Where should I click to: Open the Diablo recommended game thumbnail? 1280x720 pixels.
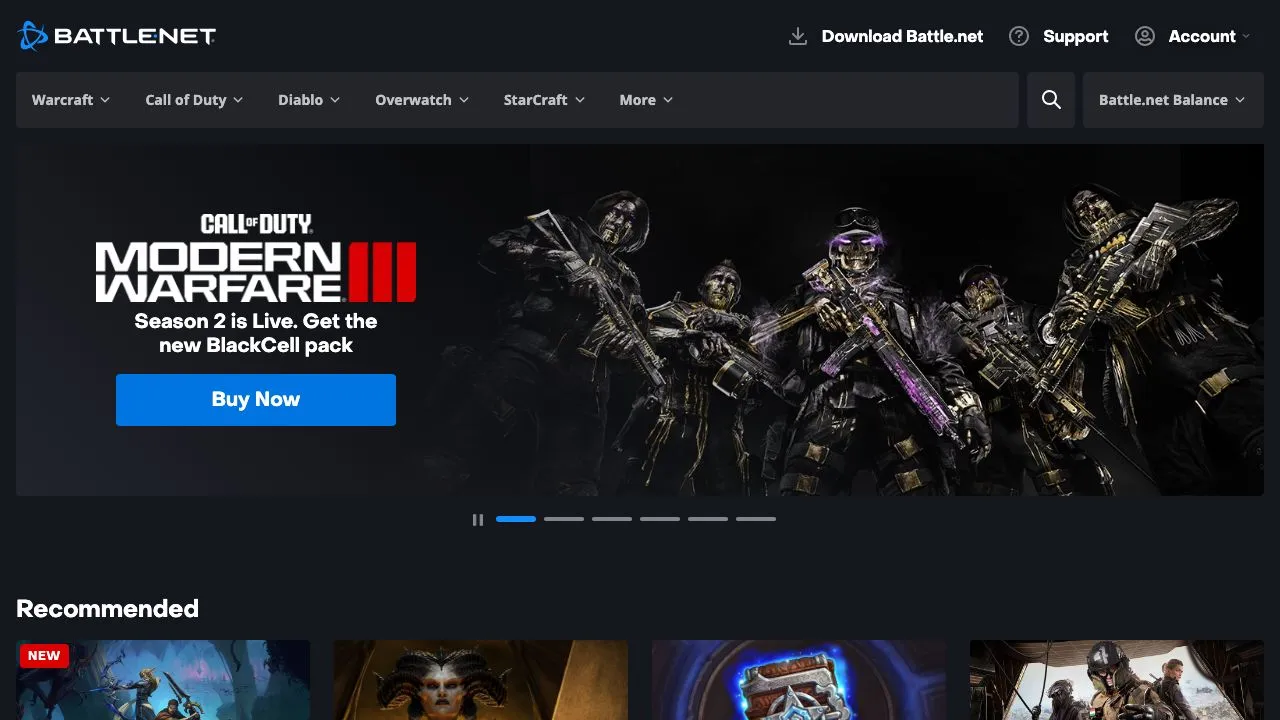coord(481,680)
